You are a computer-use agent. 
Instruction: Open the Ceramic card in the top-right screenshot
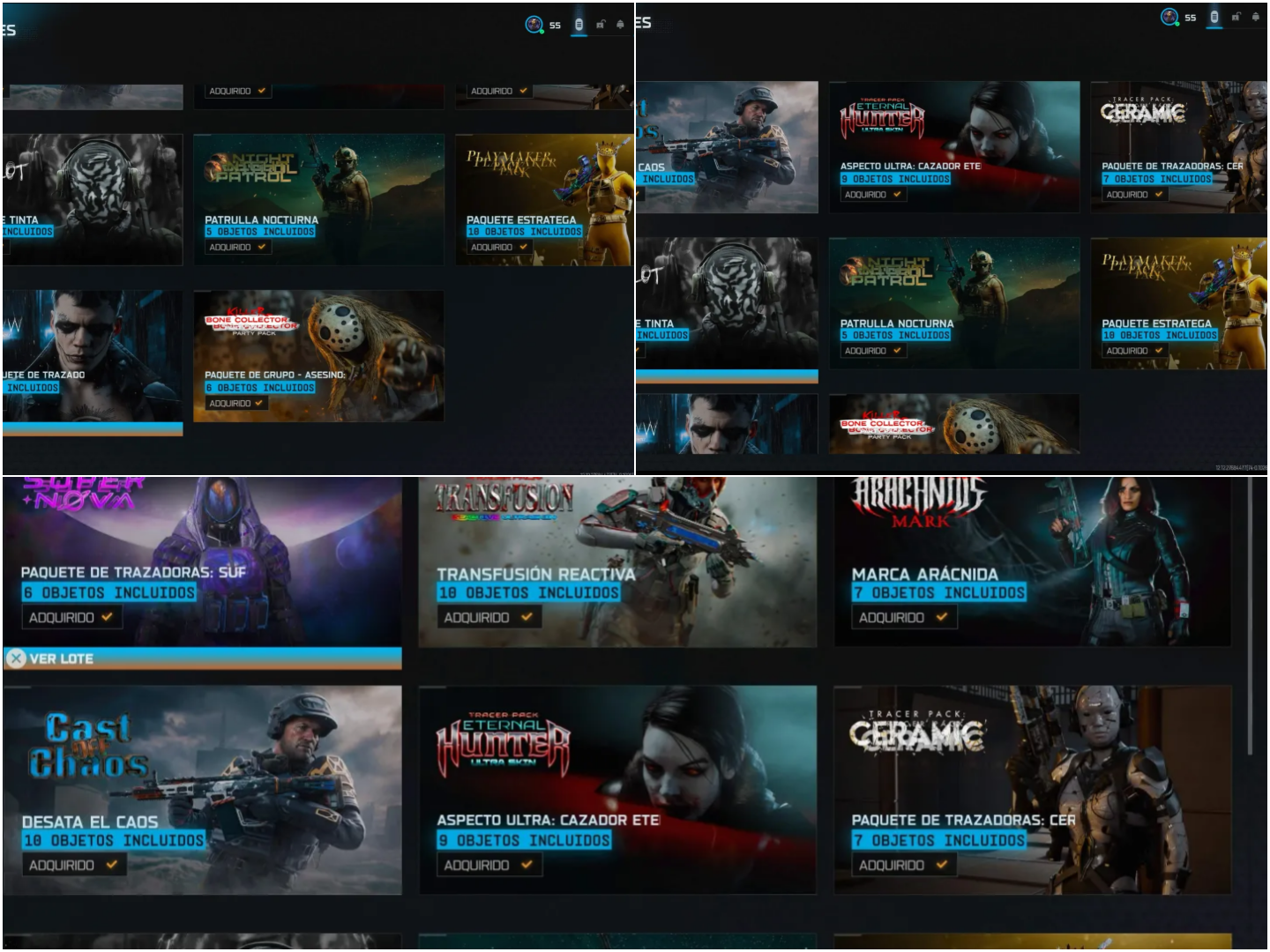tap(1178, 147)
